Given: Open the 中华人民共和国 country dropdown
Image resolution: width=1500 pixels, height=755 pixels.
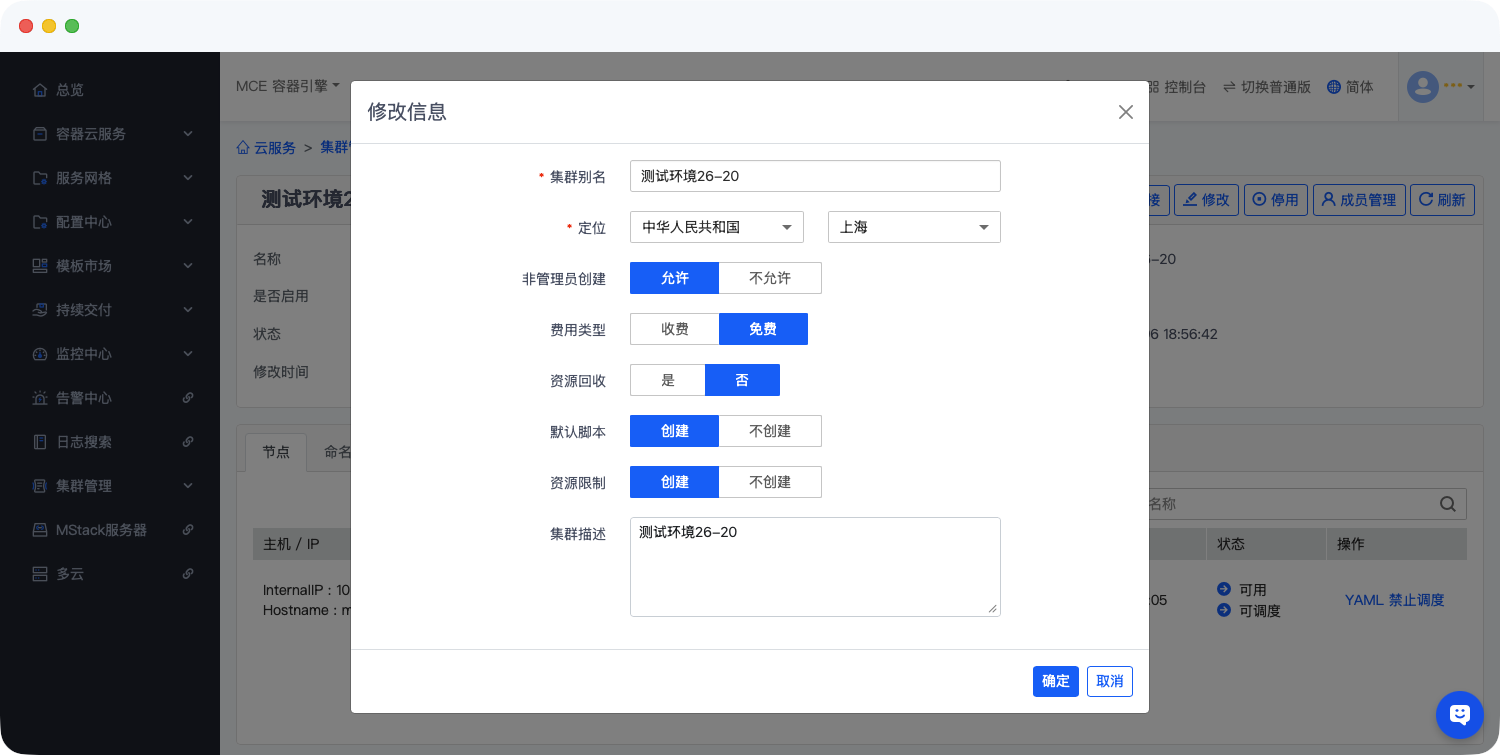Looking at the screenshot, I should (716, 227).
